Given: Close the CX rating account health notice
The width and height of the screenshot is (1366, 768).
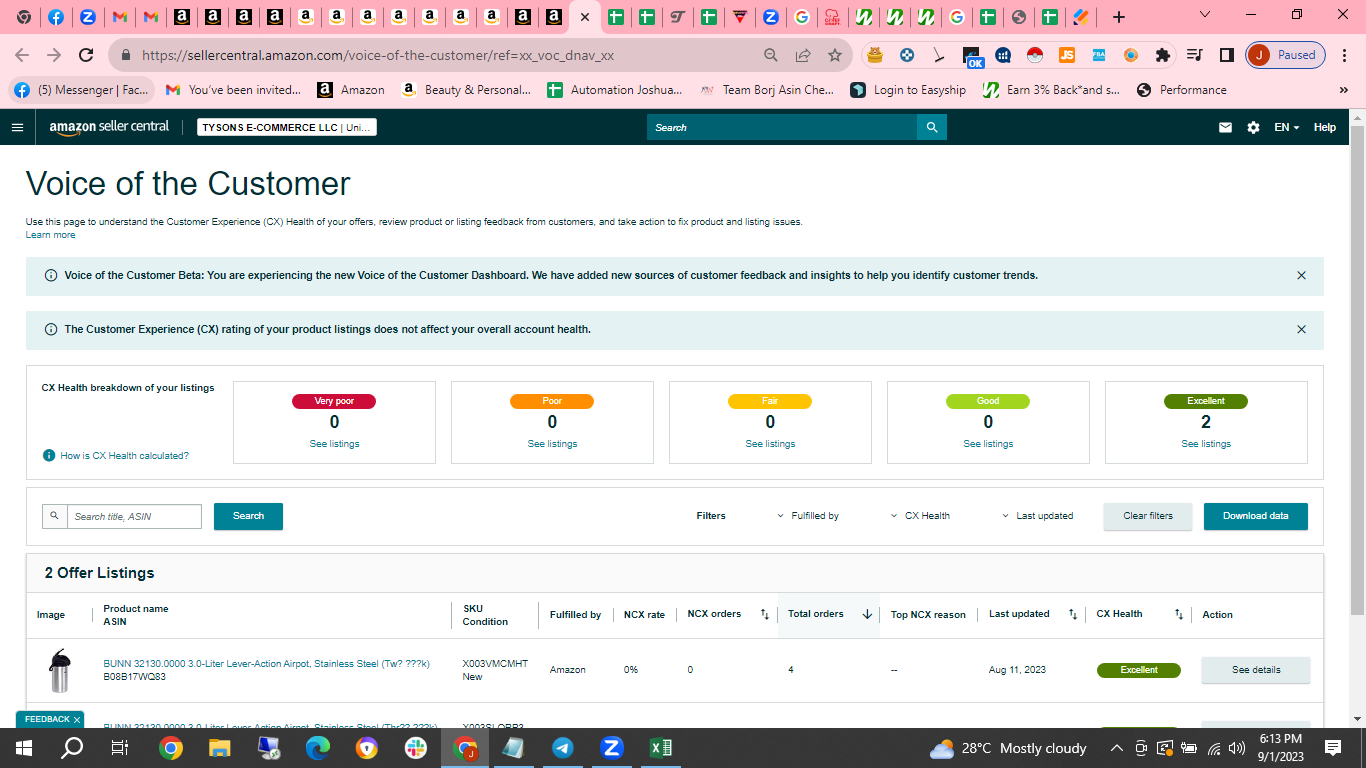Looking at the screenshot, I should (1301, 329).
